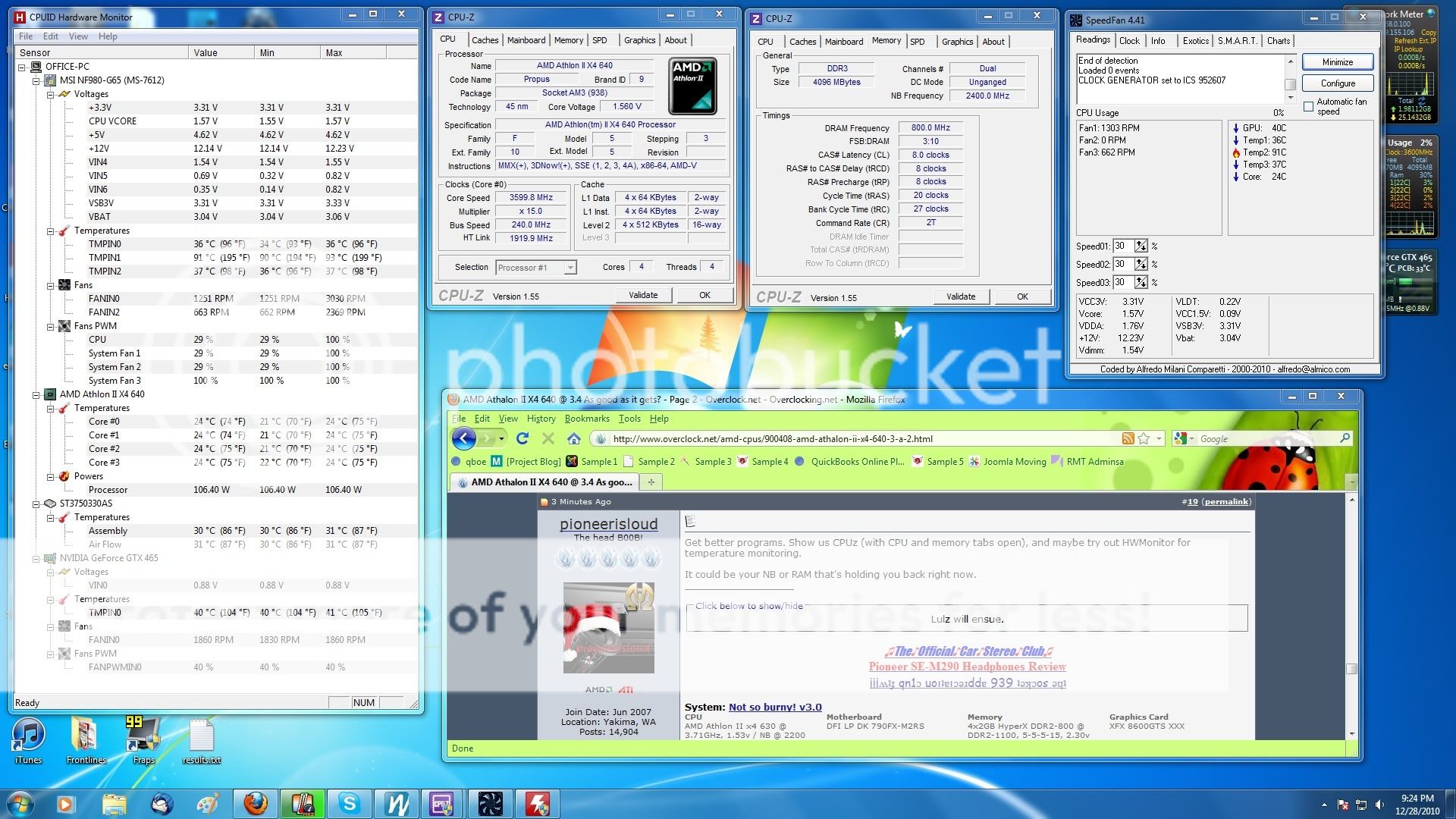
Task: Click Firefox back navigation arrow
Action: (x=463, y=438)
